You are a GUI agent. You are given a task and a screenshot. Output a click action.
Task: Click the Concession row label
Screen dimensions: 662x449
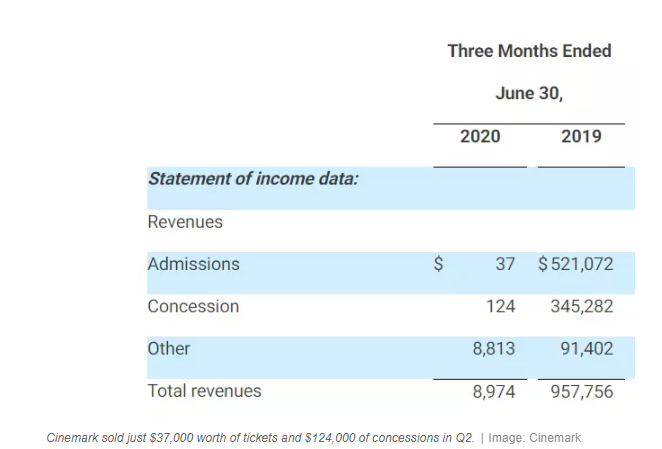pos(193,307)
